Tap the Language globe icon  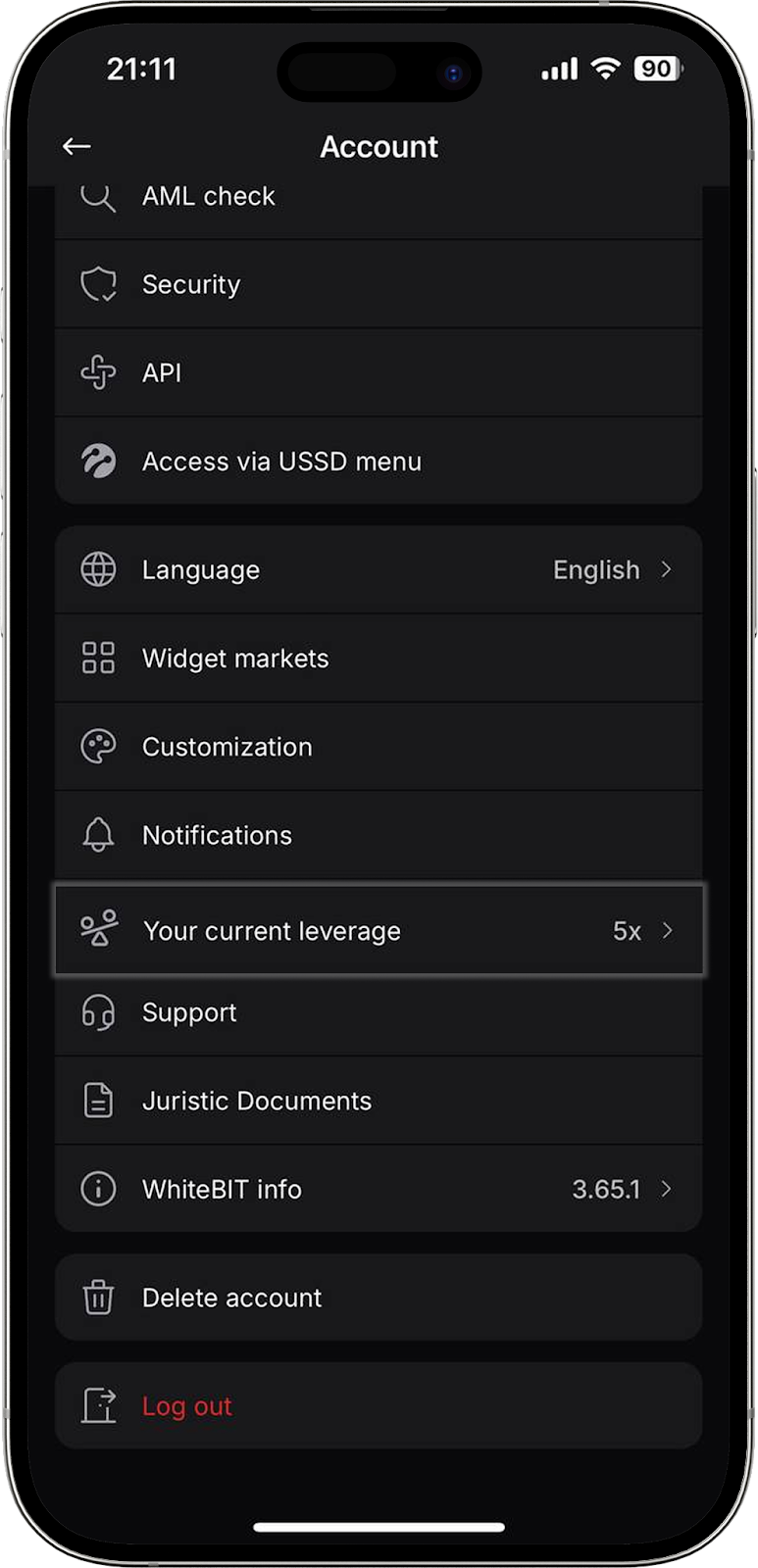pos(98,569)
